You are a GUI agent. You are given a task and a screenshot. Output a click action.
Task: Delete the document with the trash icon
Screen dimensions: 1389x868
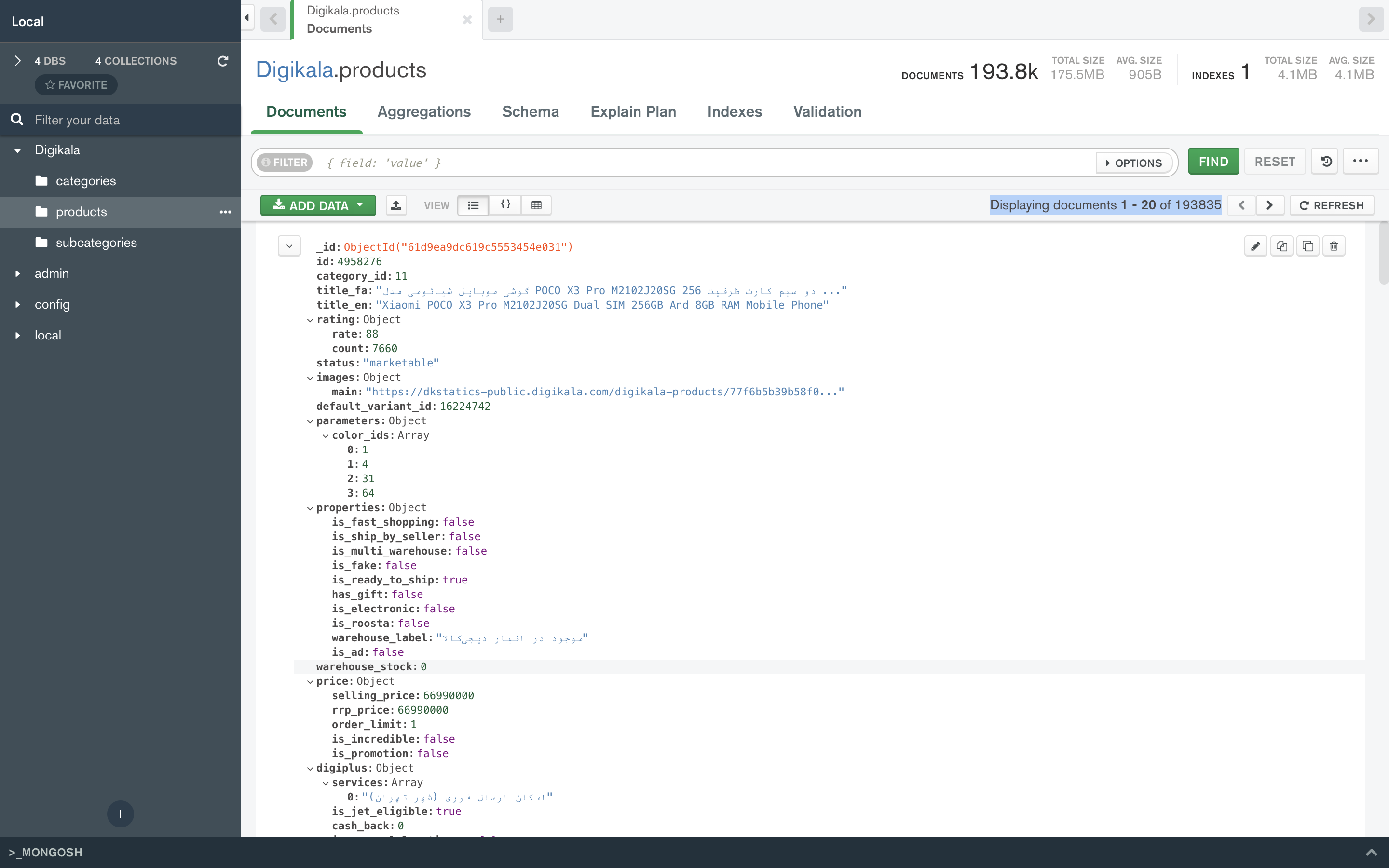[1334, 246]
